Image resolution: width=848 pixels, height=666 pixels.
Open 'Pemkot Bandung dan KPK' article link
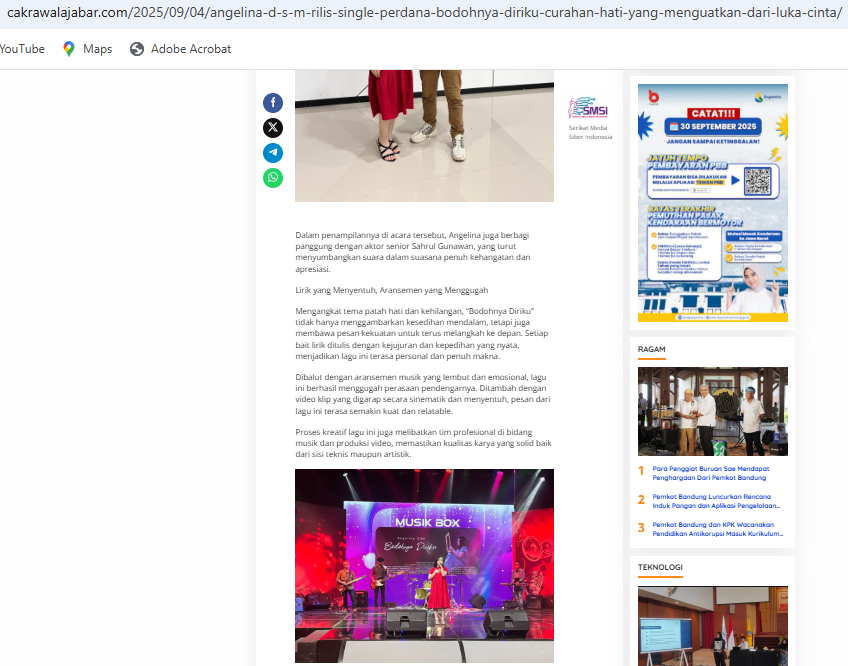click(716, 528)
